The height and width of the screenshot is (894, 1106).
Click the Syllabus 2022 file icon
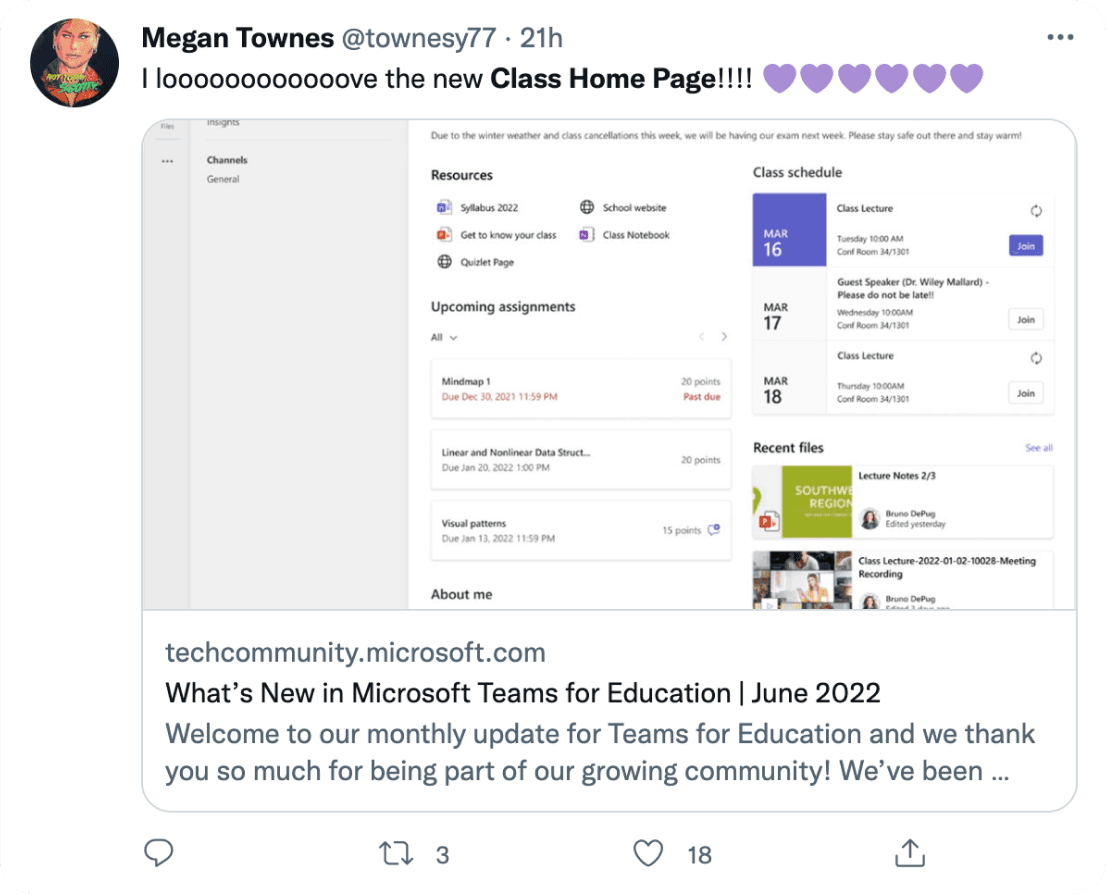(x=445, y=208)
